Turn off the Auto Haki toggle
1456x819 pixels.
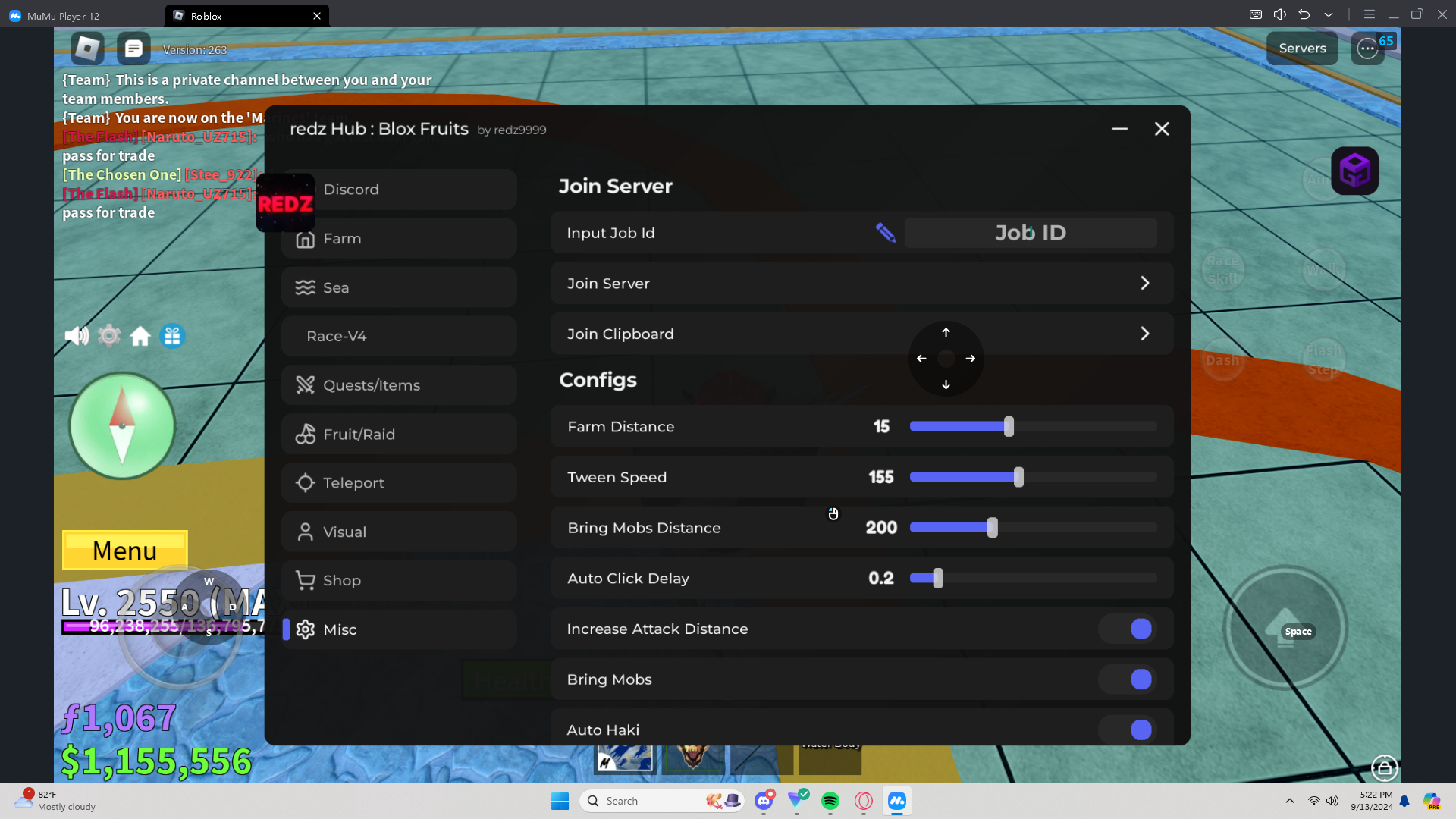pyautogui.click(x=1128, y=730)
